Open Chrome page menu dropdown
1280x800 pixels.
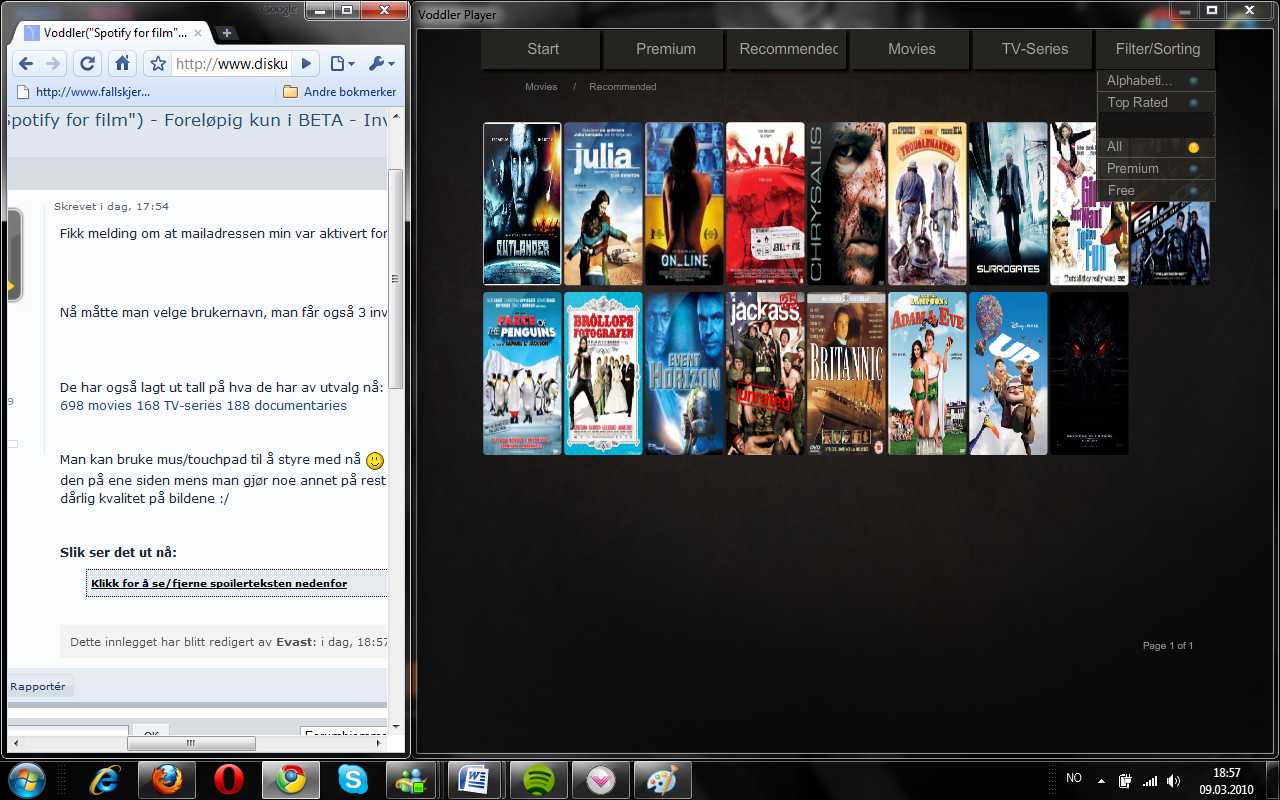(342, 64)
